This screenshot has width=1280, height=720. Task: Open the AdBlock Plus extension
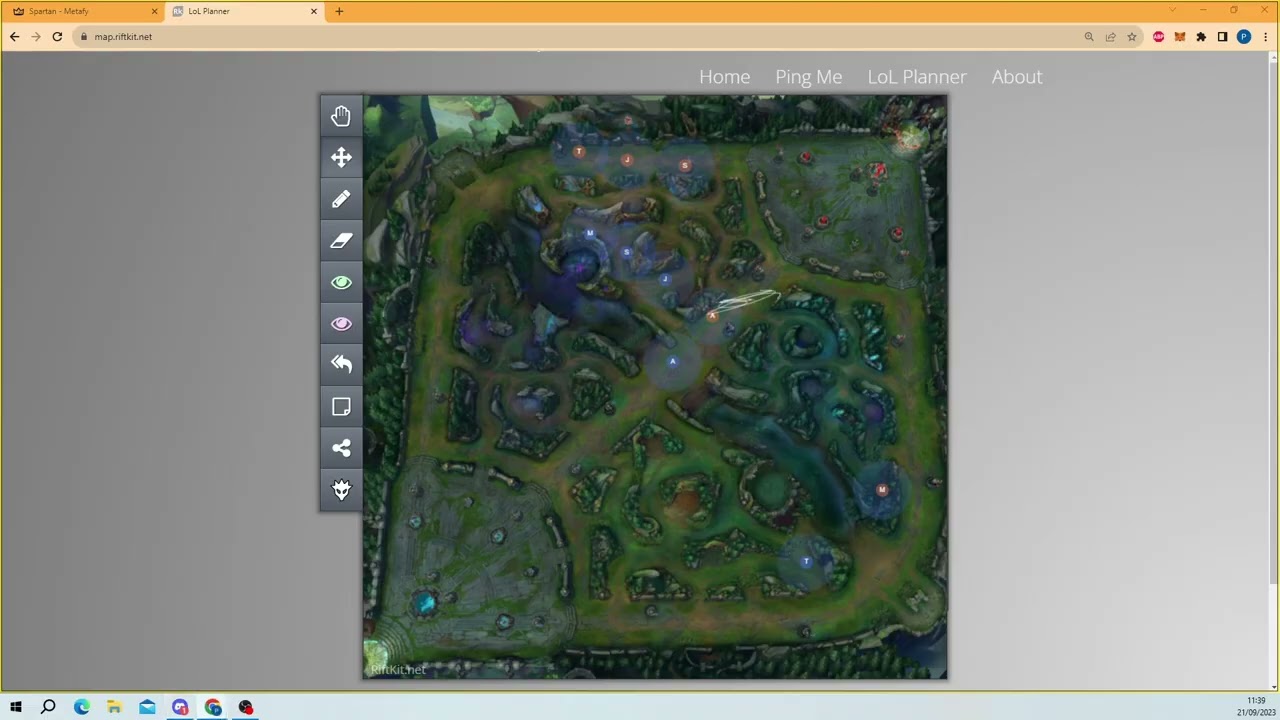[1158, 37]
